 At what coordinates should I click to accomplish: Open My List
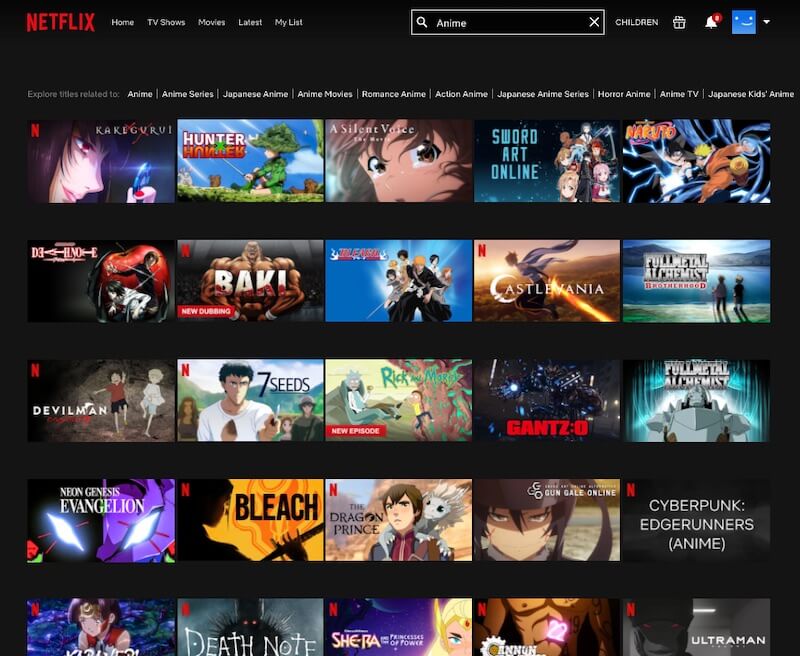pos(289,22)
